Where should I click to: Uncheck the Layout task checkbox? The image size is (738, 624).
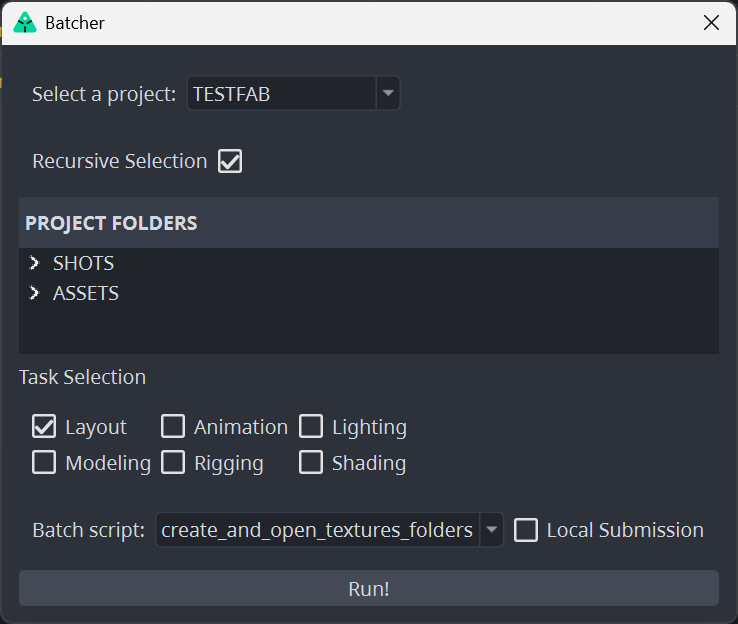[x=44, y=427]
